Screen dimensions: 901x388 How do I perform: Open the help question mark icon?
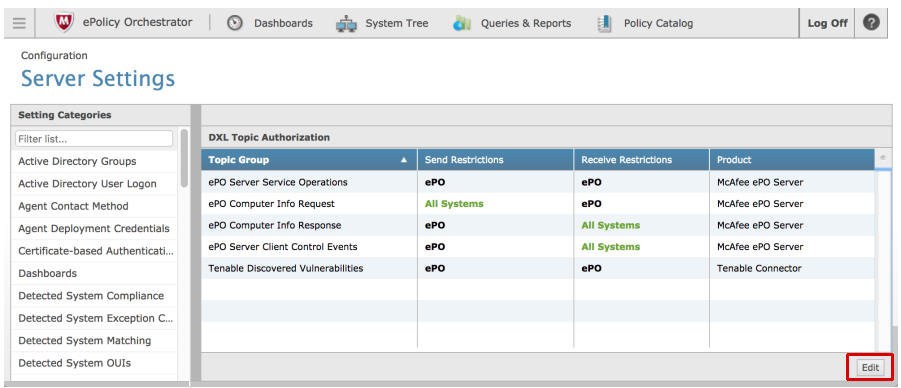tap(871, 23)
